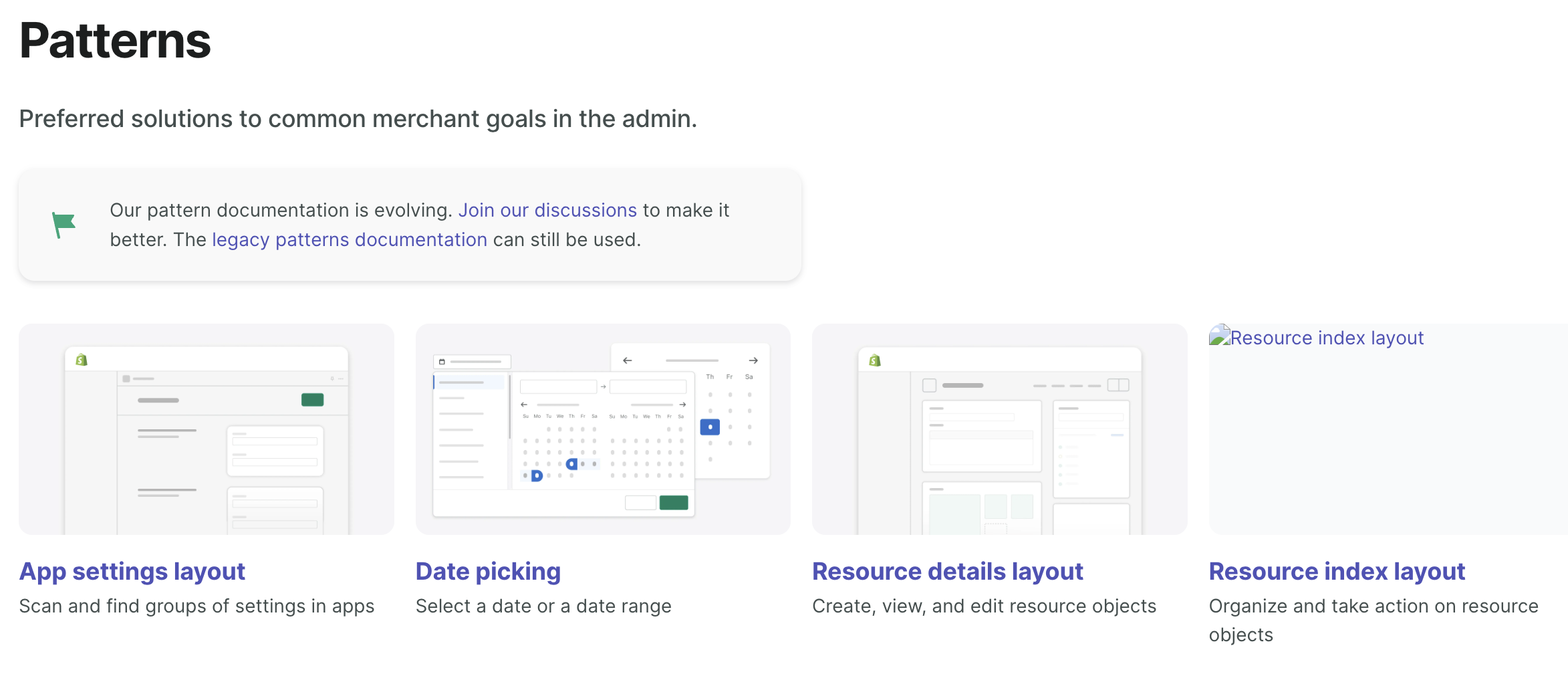Click a green radio bullet in Resource details list
Viewport: 1568px width, 674px height.
pos(1060,447)
